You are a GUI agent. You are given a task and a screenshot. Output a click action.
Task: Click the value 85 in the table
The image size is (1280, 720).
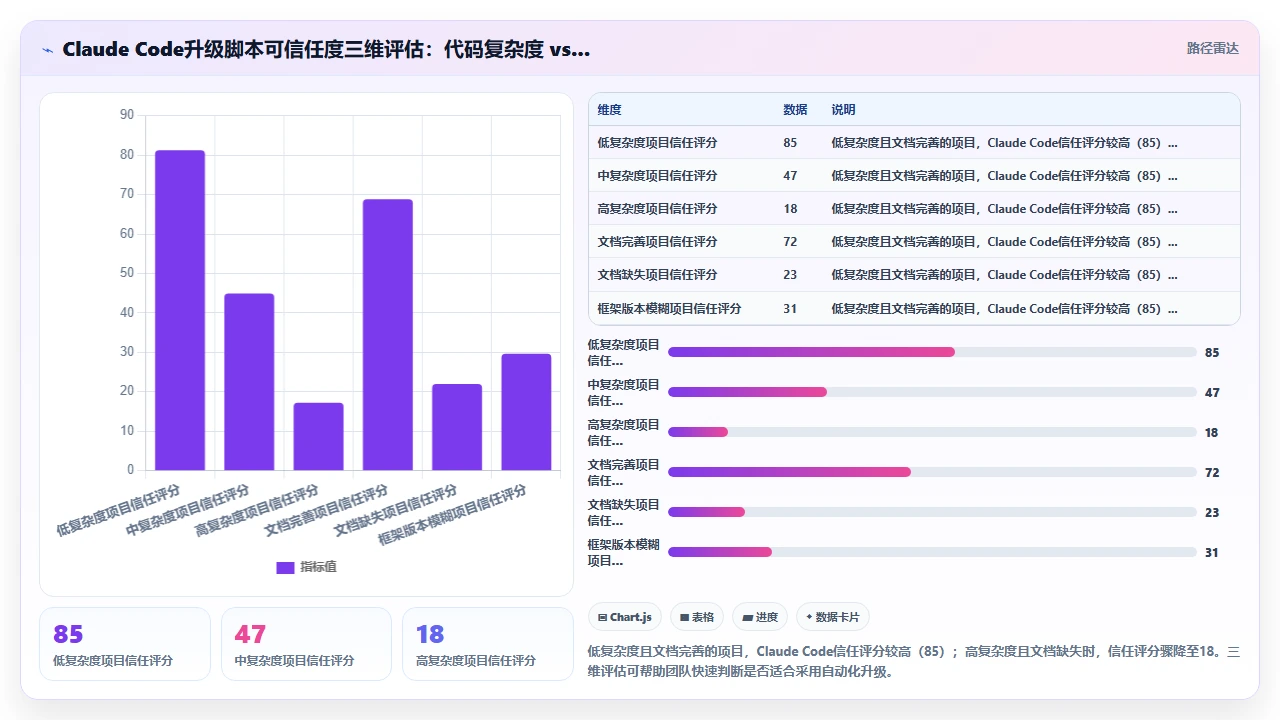790,143
